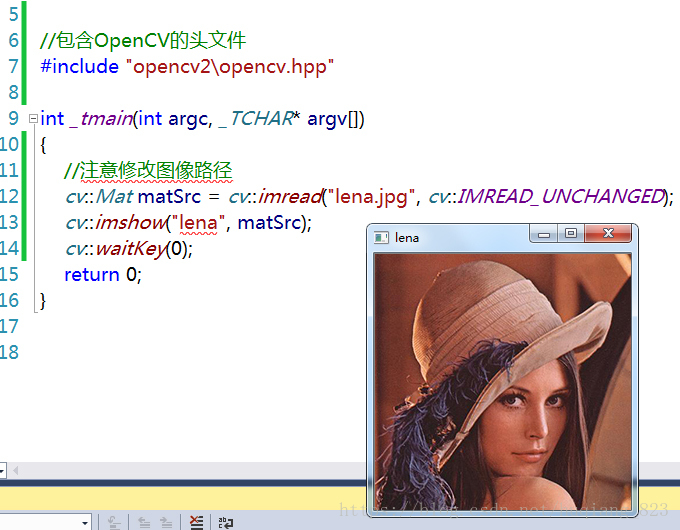Image resolution: width=680 pixels, height=530 pixels.
Task: Click the lena window app icon
Action: pyautogui.click(x=381, y=238)
